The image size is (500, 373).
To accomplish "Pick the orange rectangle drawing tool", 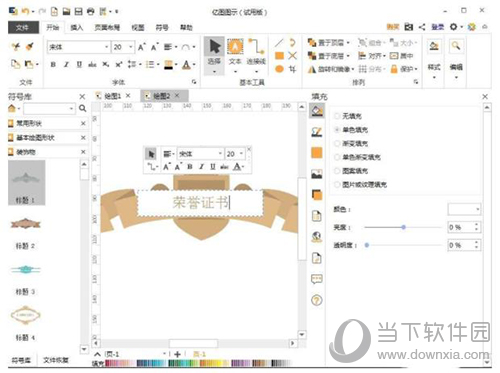I will pos(279,56).
